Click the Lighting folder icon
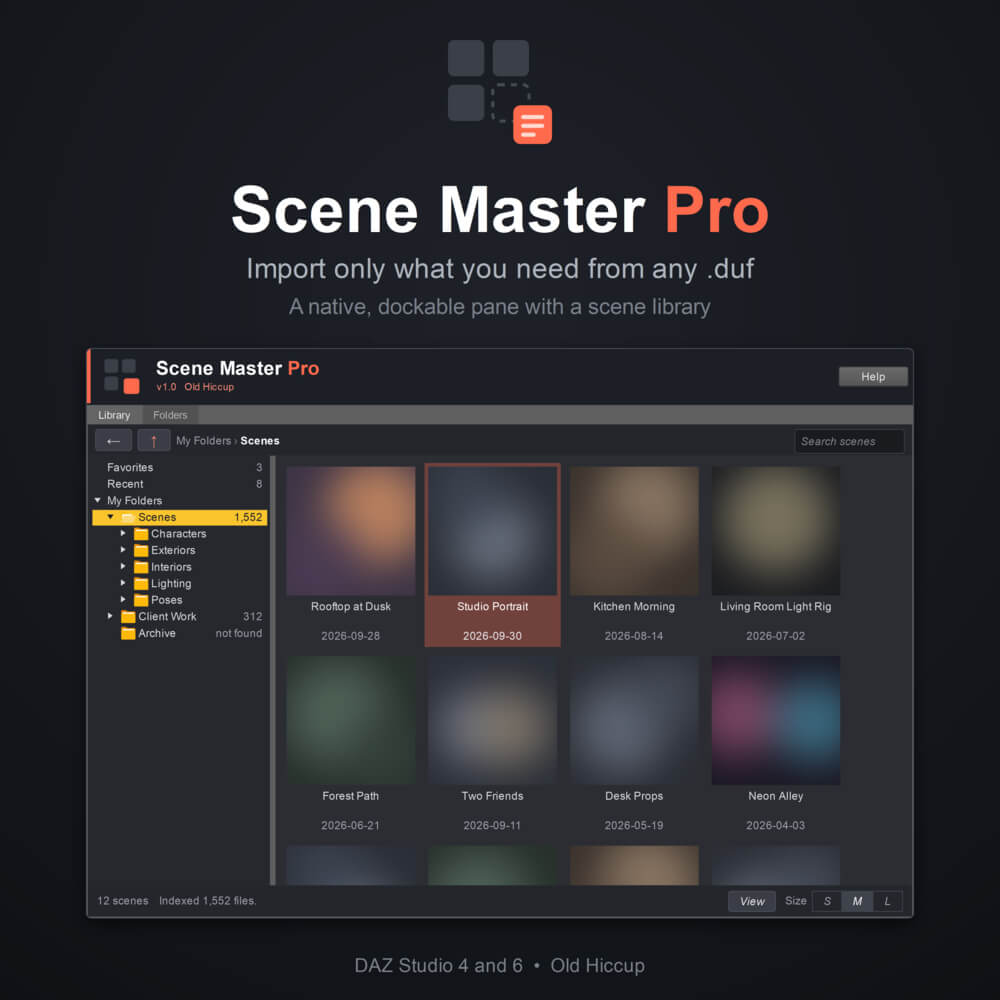 tap(141, 584)
